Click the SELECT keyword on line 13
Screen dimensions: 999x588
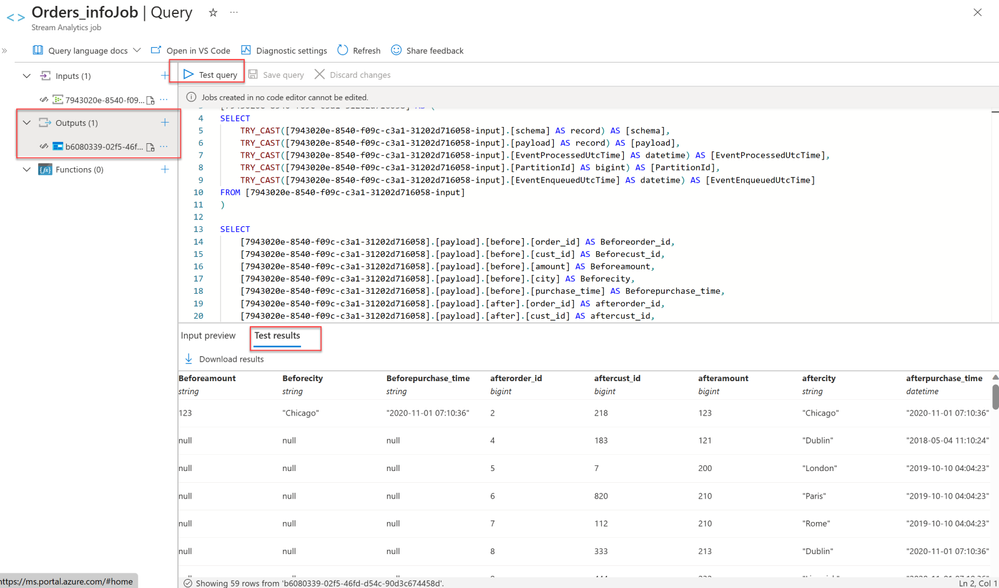[x=235, y=229]
